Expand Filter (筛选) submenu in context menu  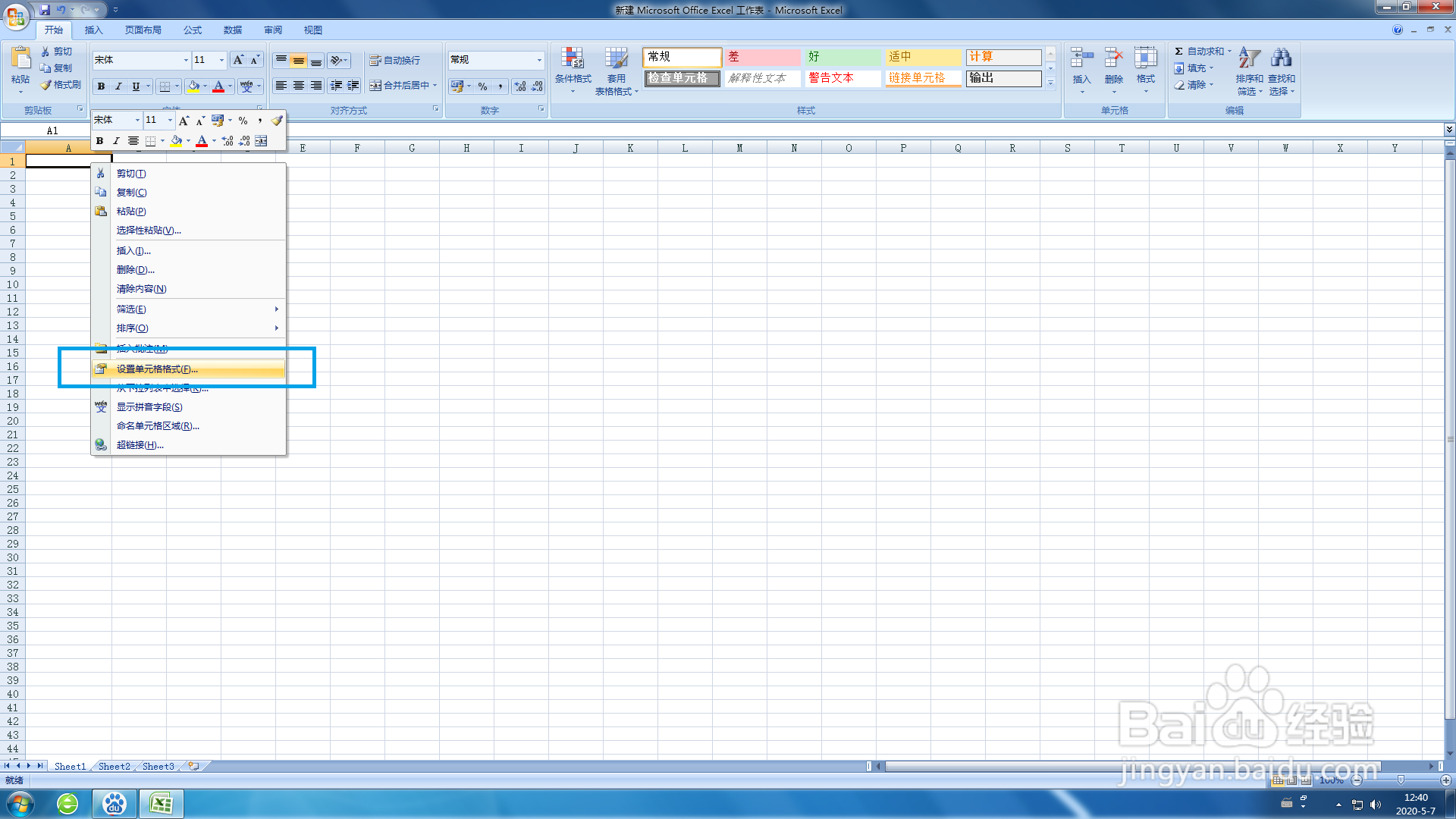click(188, 309)
